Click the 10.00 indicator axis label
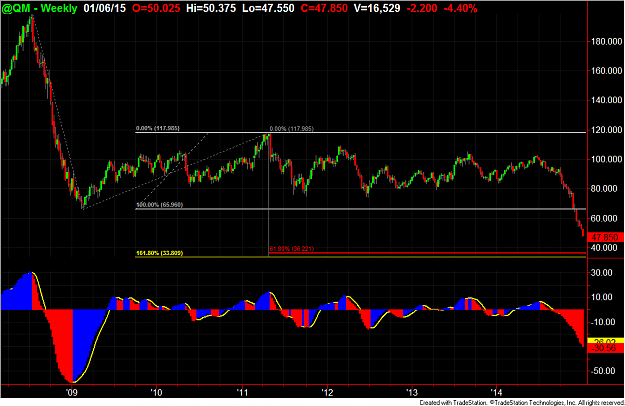This screenshot has height=406, width=625. (x=601, y=297)
